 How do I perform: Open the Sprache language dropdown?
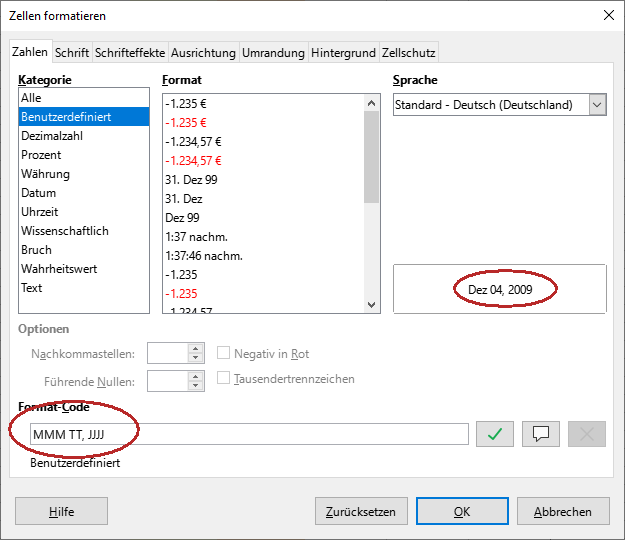point(597,105)
